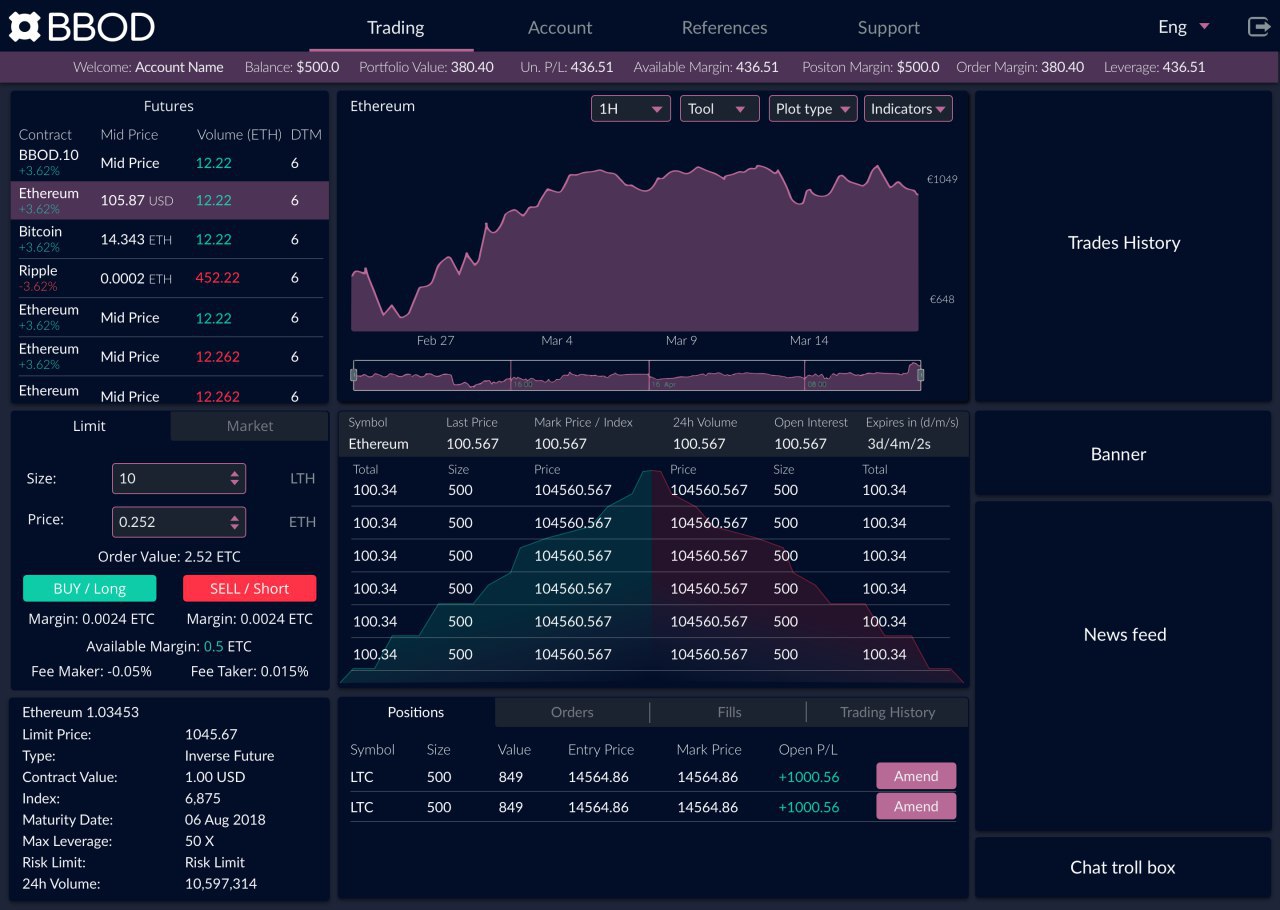Click the Un. P/L value in the header
This screenshot has height=910, width=1280.
[x=592, y=67]
